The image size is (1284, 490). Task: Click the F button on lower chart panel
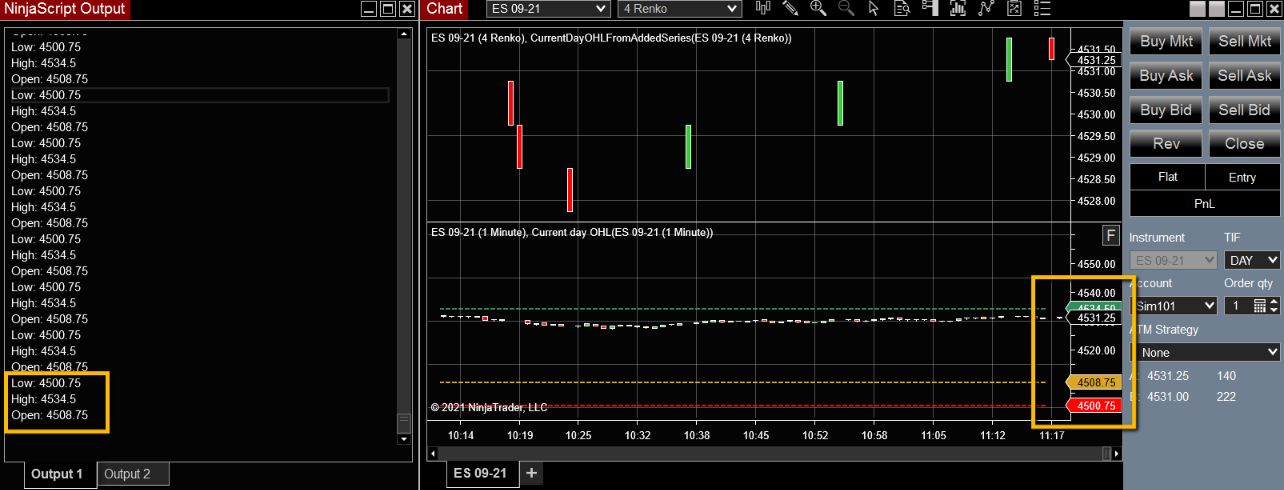coord(1110,236)
